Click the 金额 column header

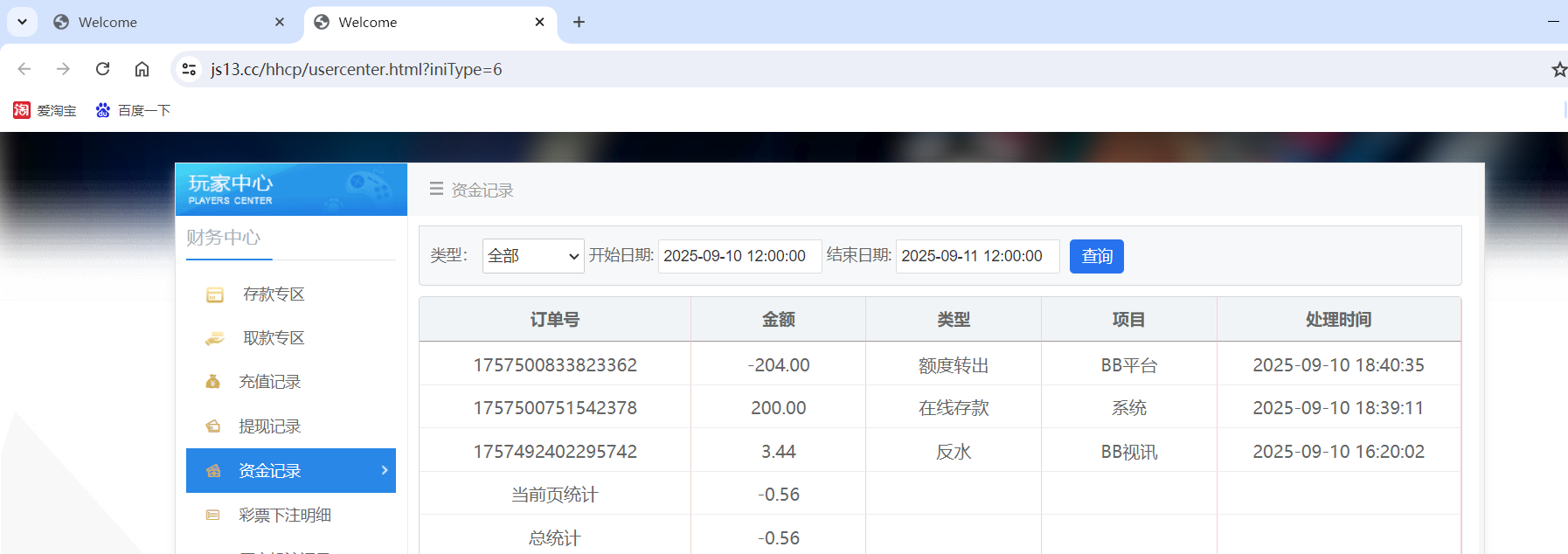pos(779,320)
